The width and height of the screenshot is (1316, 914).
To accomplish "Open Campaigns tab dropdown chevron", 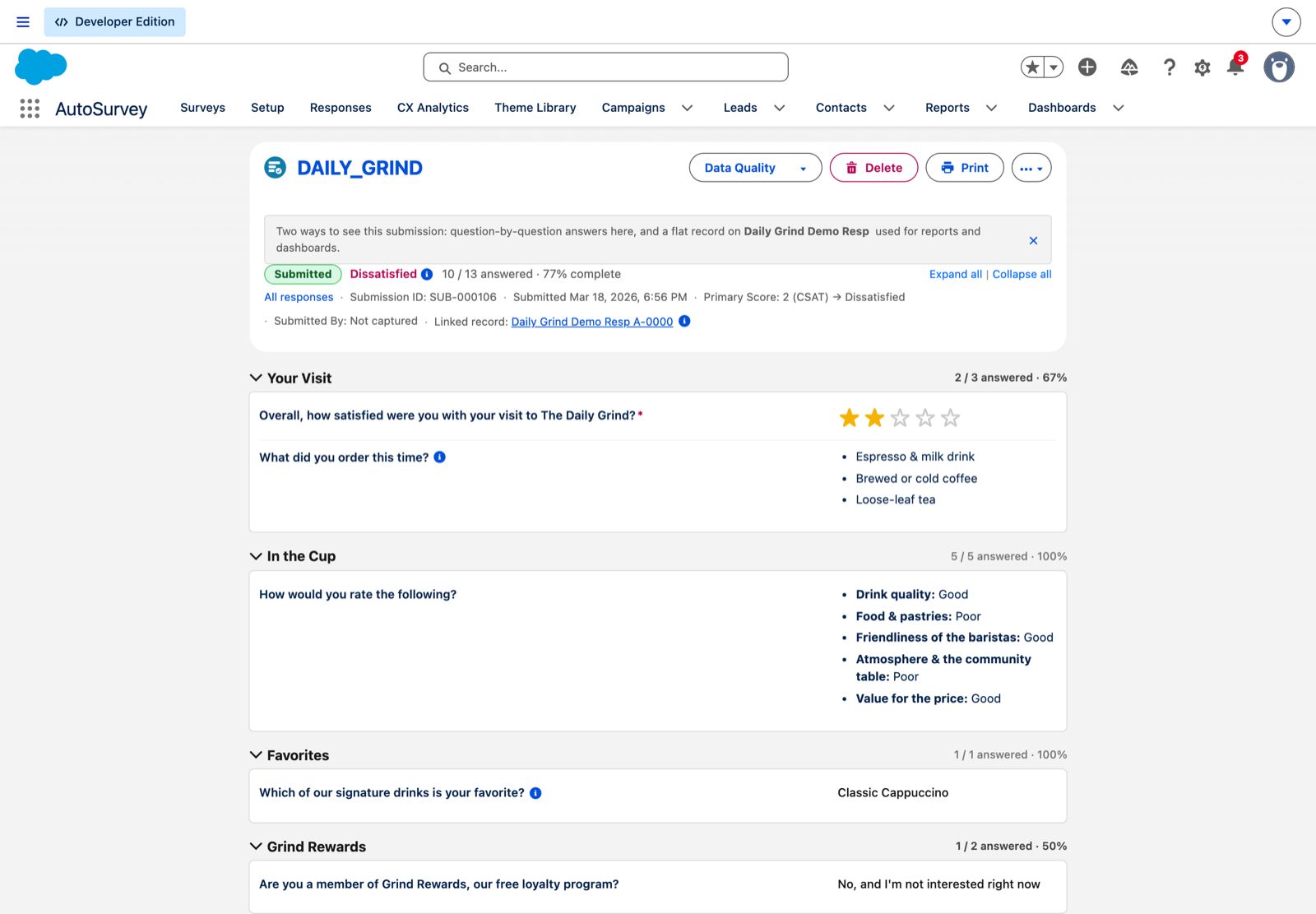I will tap(688, 108).
